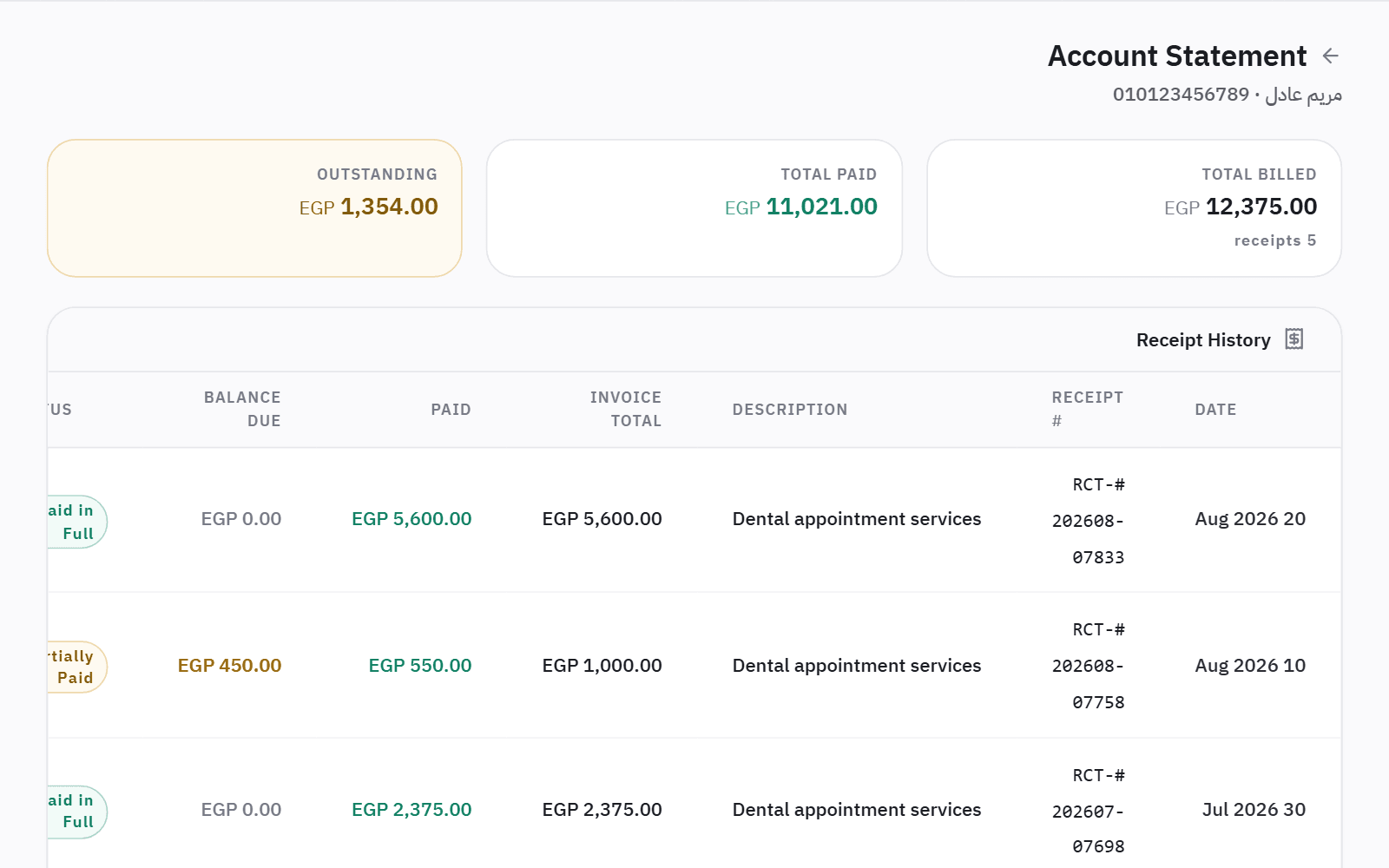The height and width of the screenshot is (868, 1389).
Task: Select the Jul 2026 30 date cell
Action: [1254, 810]
